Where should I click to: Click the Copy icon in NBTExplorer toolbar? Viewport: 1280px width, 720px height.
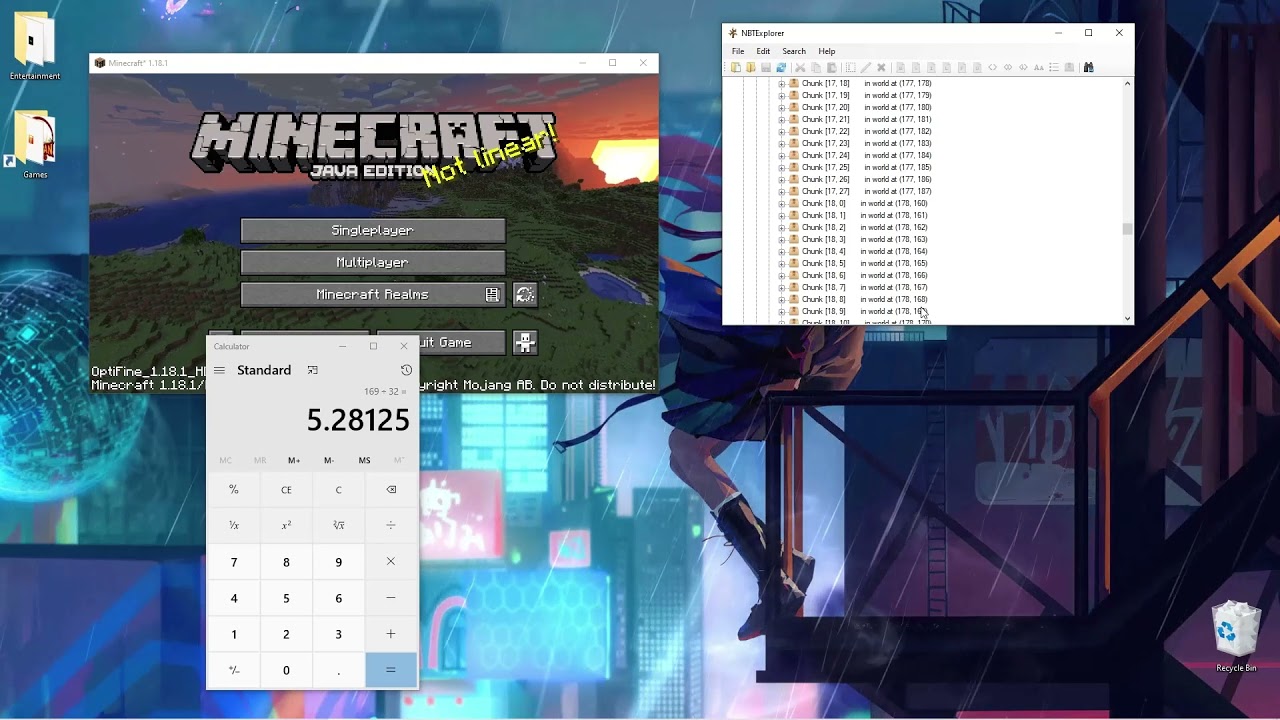(x=816, y=67)
